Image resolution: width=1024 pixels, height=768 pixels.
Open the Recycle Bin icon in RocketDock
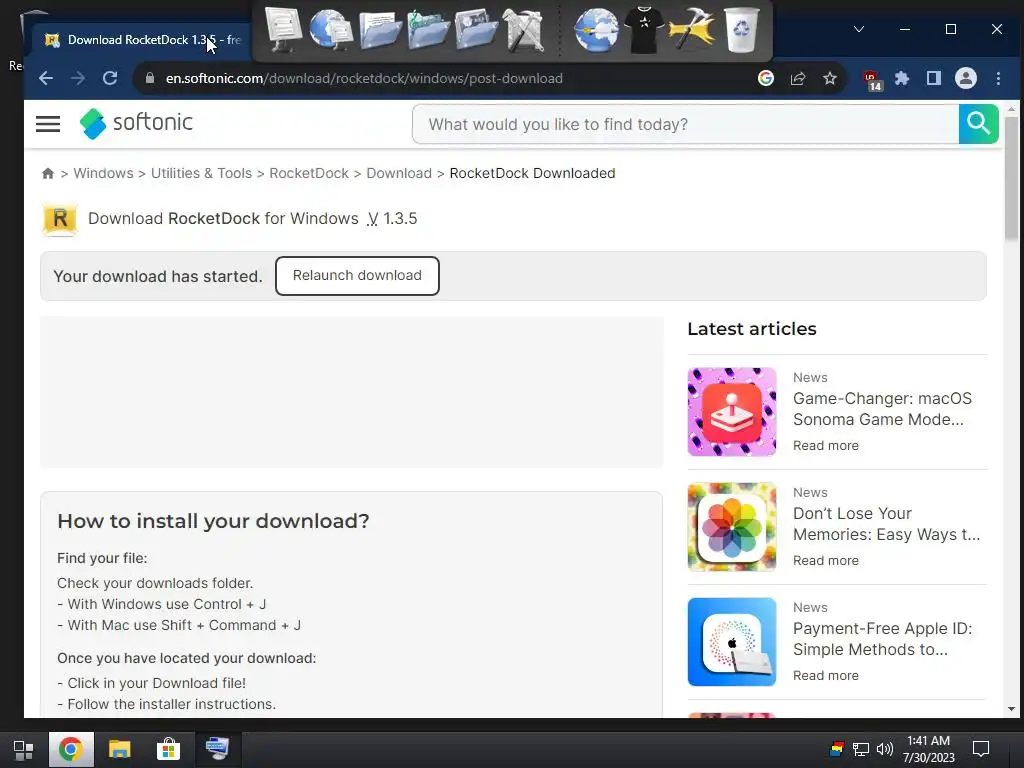741,29
